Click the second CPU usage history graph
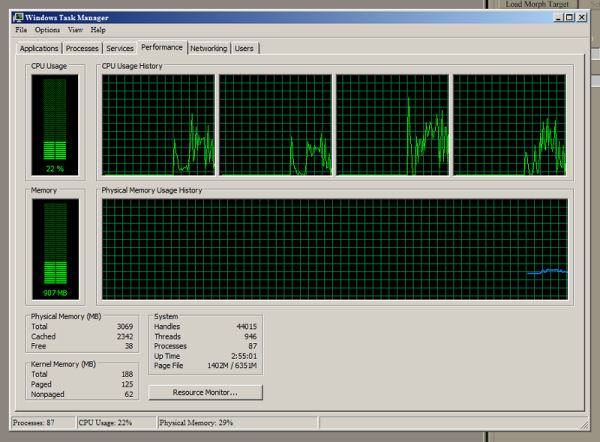 click(x=275, y=124)
